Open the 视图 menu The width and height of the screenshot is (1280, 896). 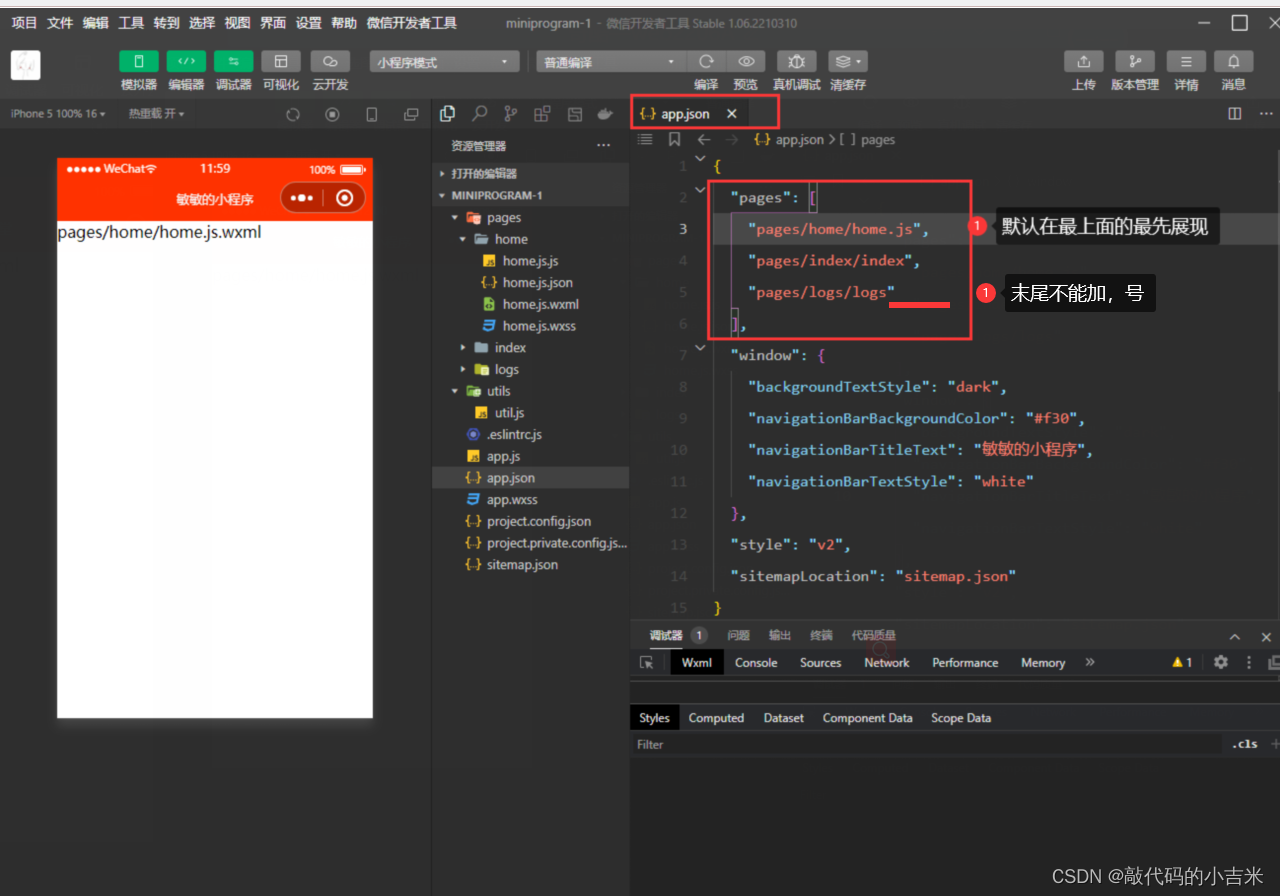tap(237, 23)
